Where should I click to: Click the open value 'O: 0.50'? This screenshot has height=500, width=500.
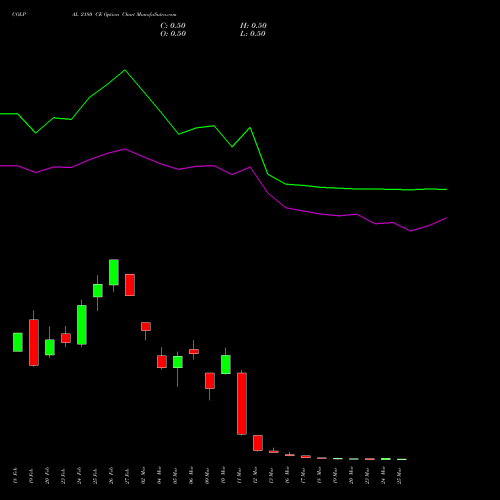click(x=173, y=34)
